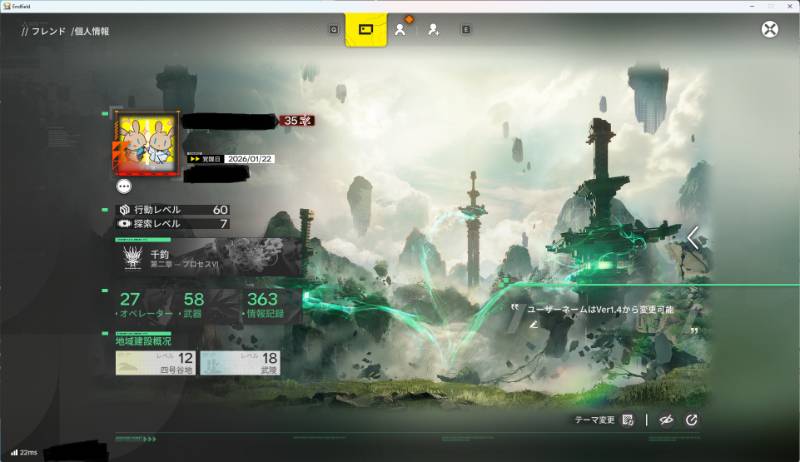Click the テーマ変更 theme change button
Viewport: 800px width, 462px height.
[604, 420]
